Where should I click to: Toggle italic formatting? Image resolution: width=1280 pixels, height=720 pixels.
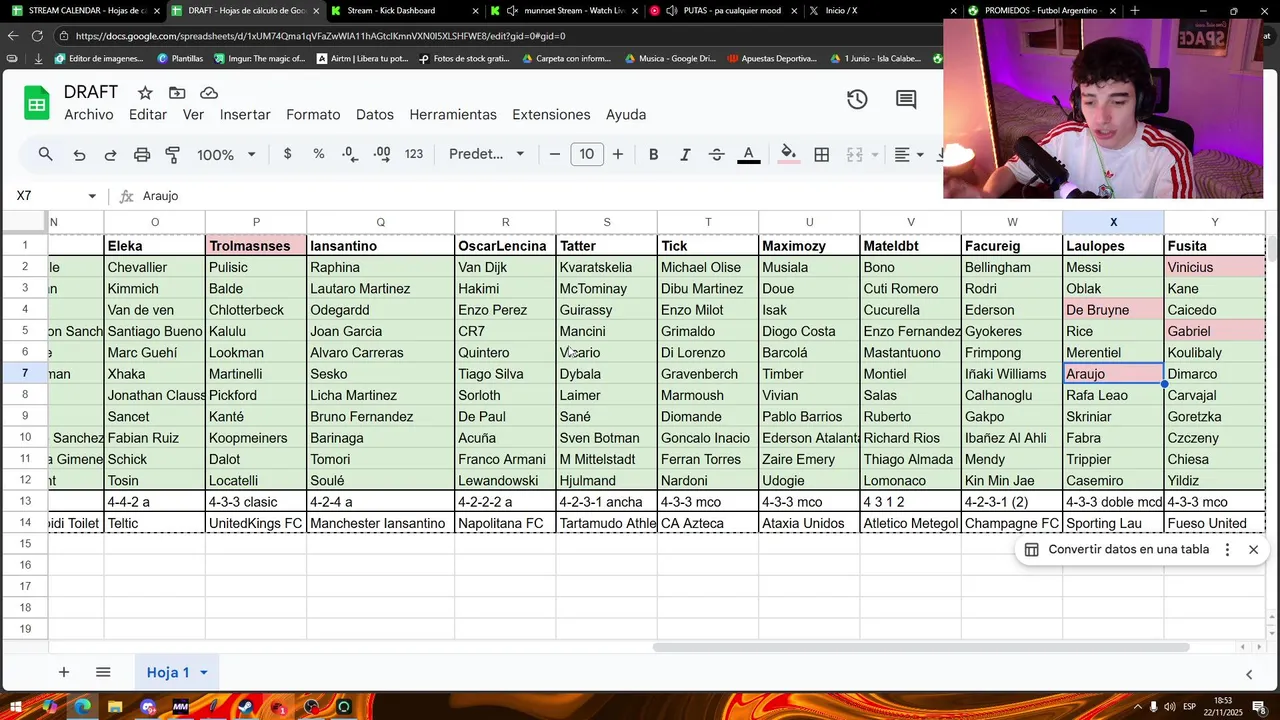click(685, 154)
